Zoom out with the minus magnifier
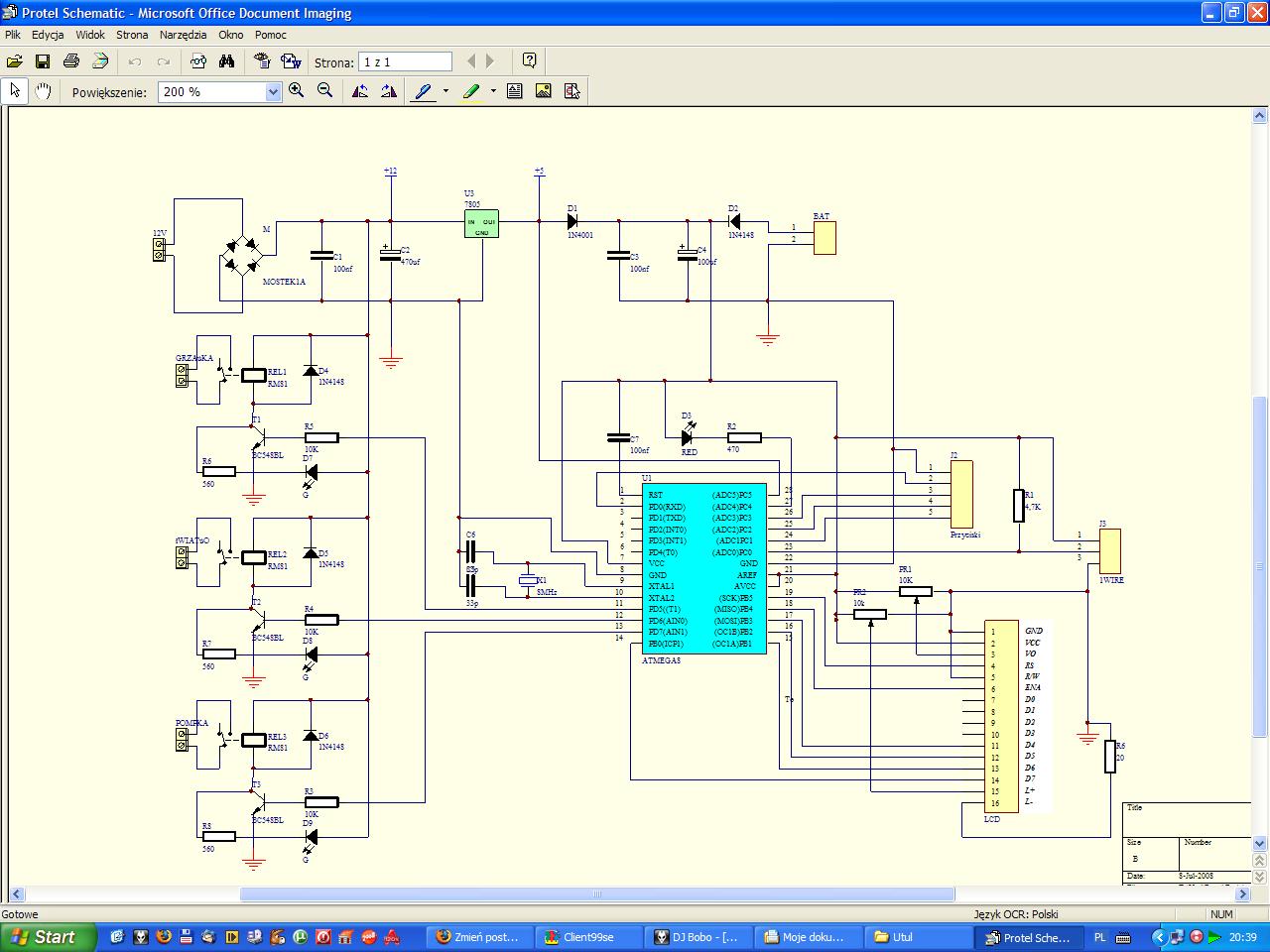 pos(324,91)
